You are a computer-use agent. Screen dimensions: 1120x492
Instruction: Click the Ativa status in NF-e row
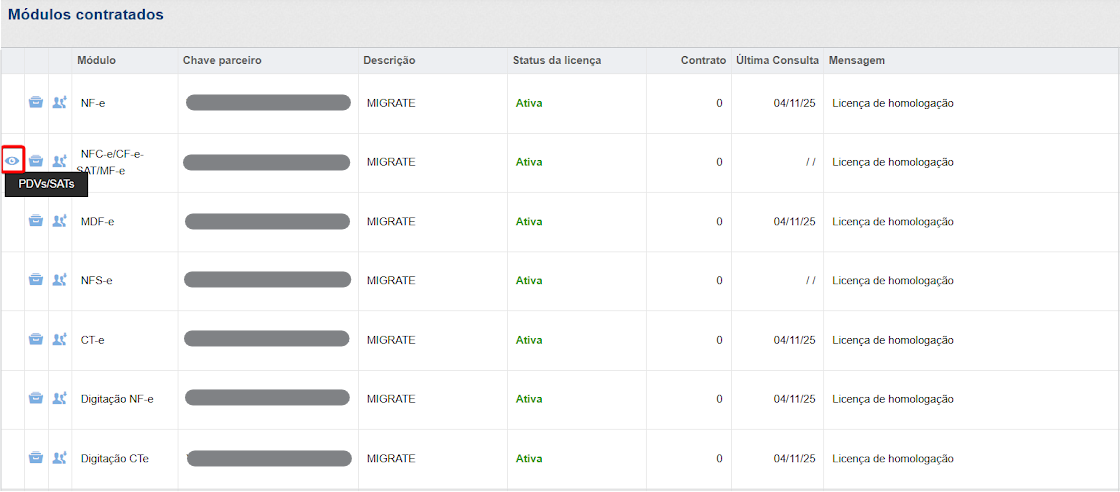pyautogui.click(x=529, y=103)
